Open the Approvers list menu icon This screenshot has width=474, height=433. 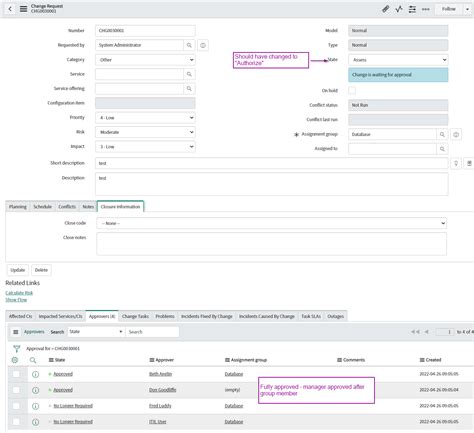pyautogui.click(x=16, y=332)
